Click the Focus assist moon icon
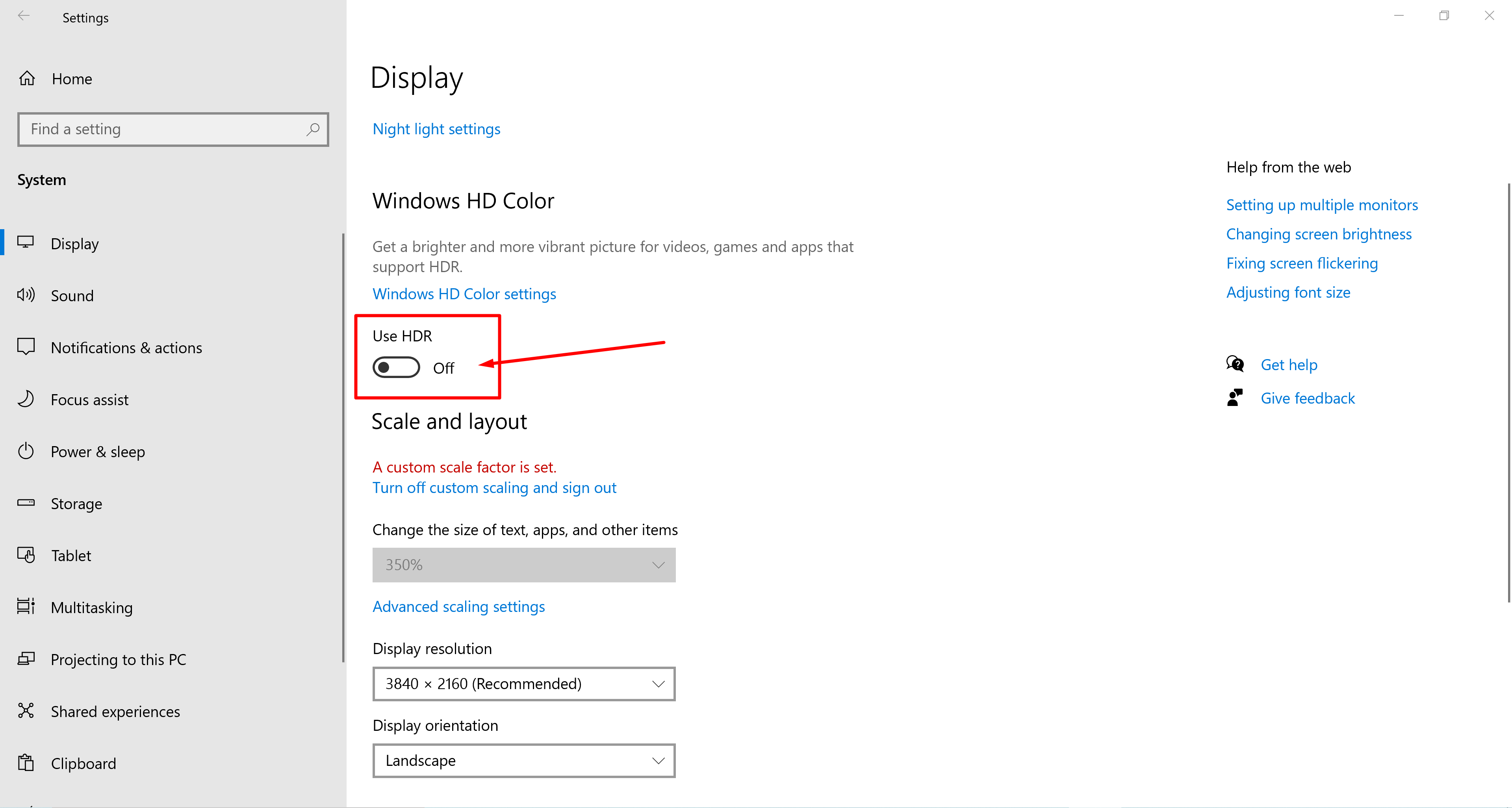 26,399
